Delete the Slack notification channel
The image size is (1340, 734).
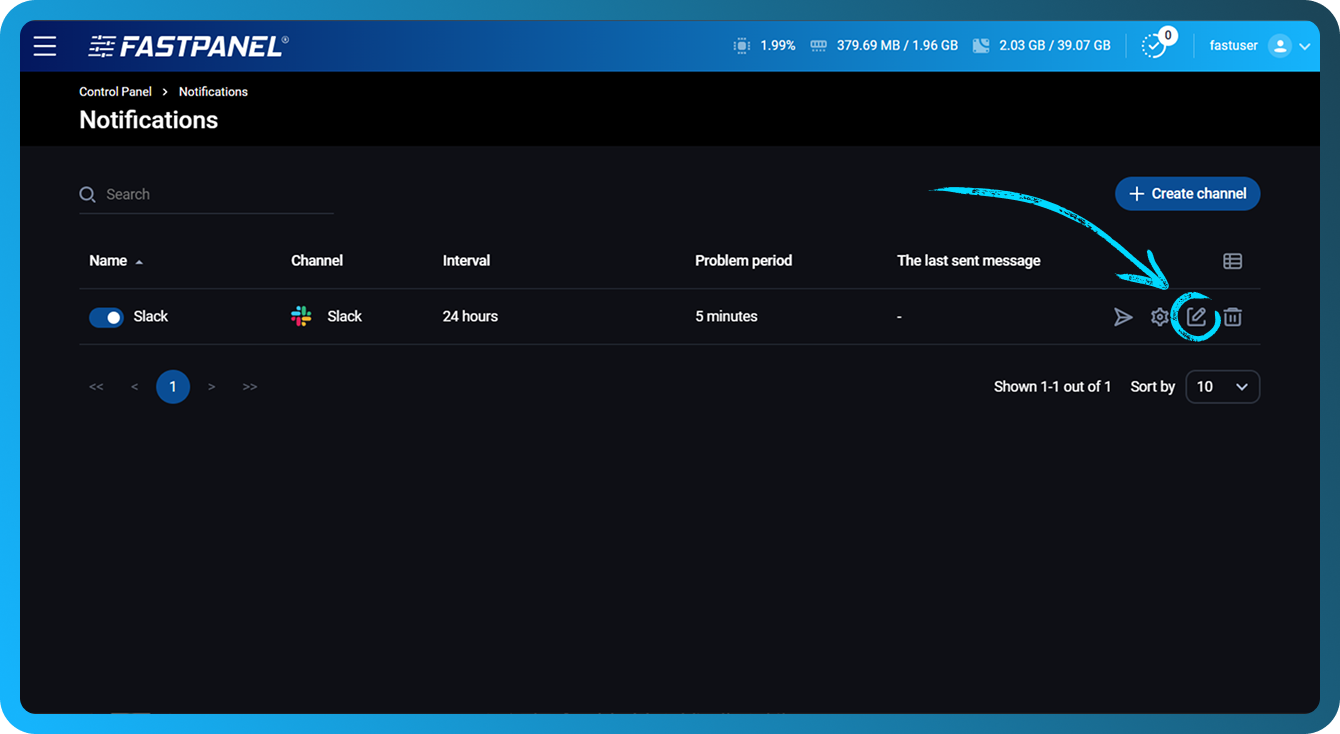click(x=1233, y=317)
